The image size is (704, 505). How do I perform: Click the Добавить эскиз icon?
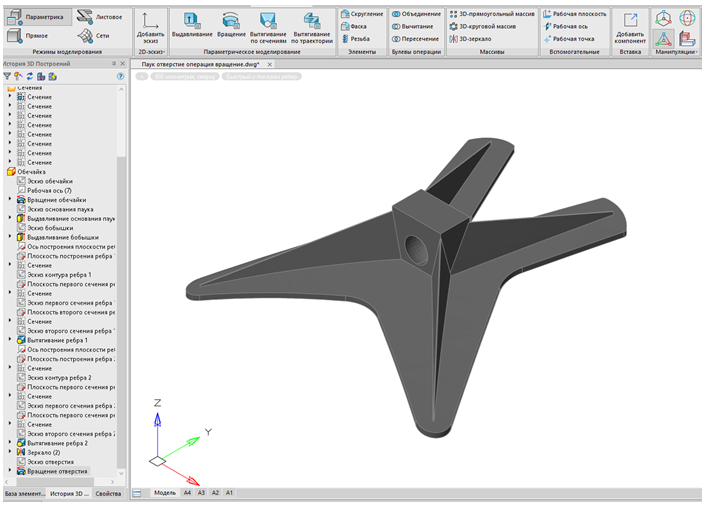[150, 26]
